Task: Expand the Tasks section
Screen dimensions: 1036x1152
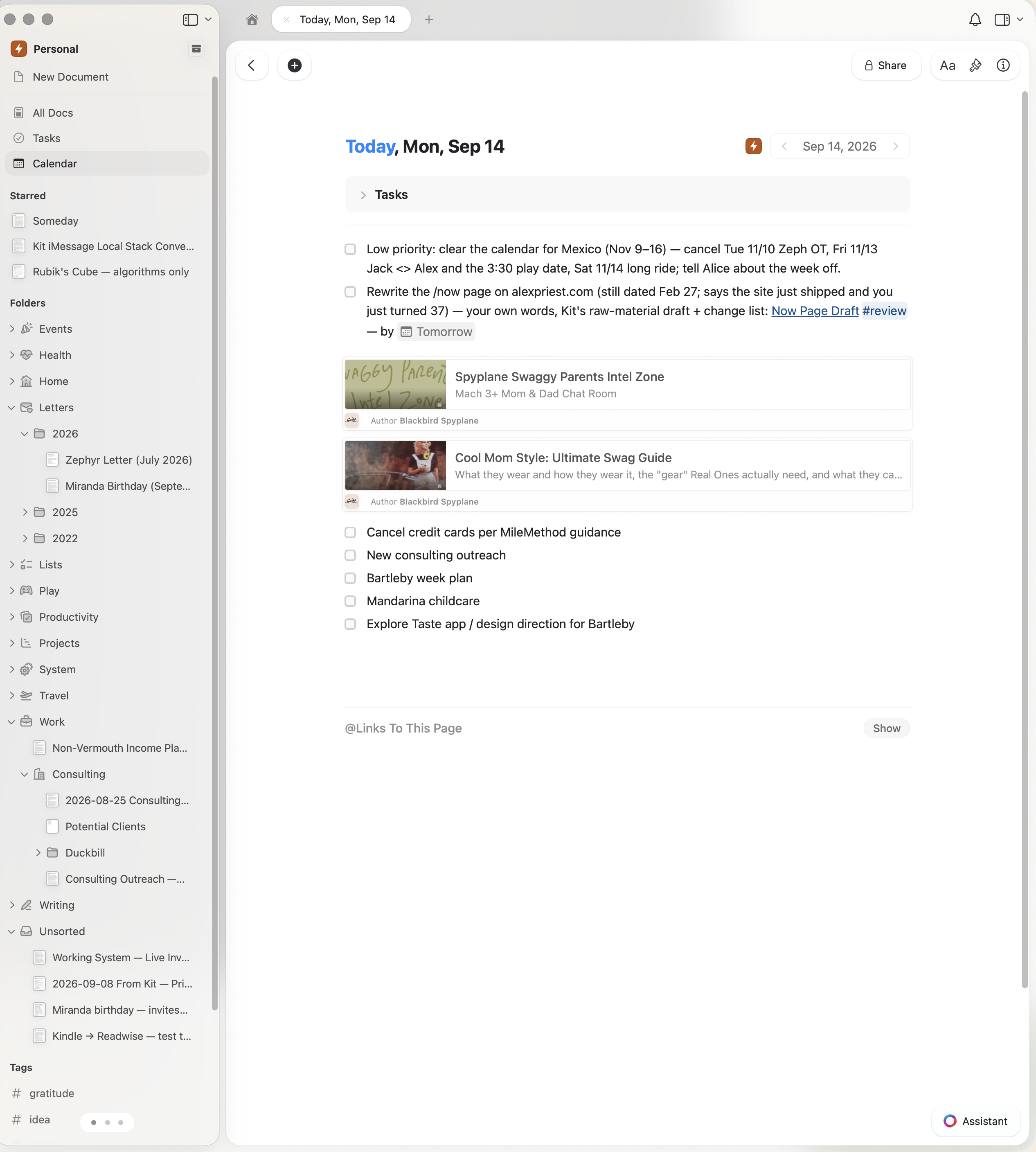Action: tap(363, 195)
